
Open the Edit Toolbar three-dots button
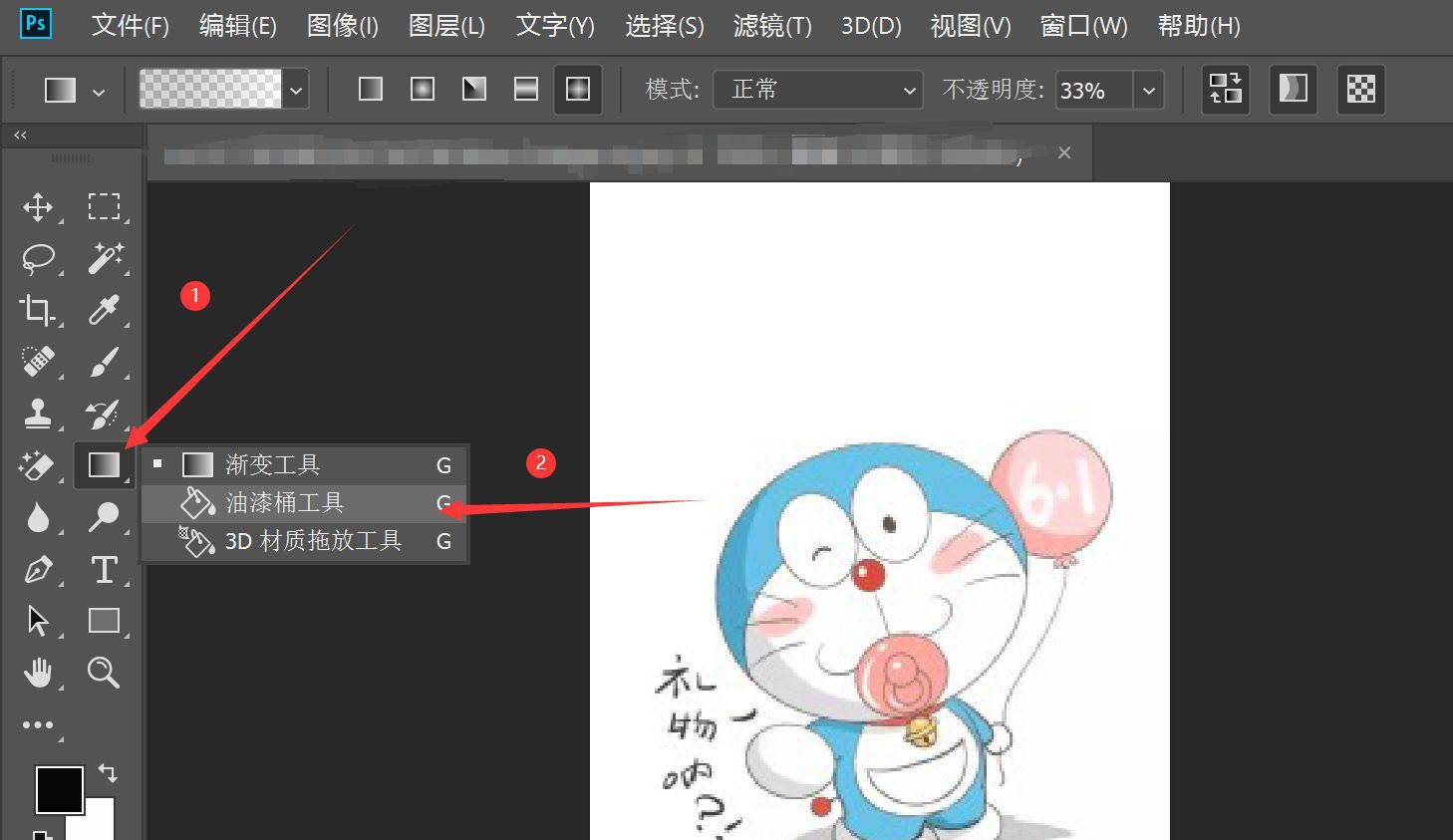38,725
